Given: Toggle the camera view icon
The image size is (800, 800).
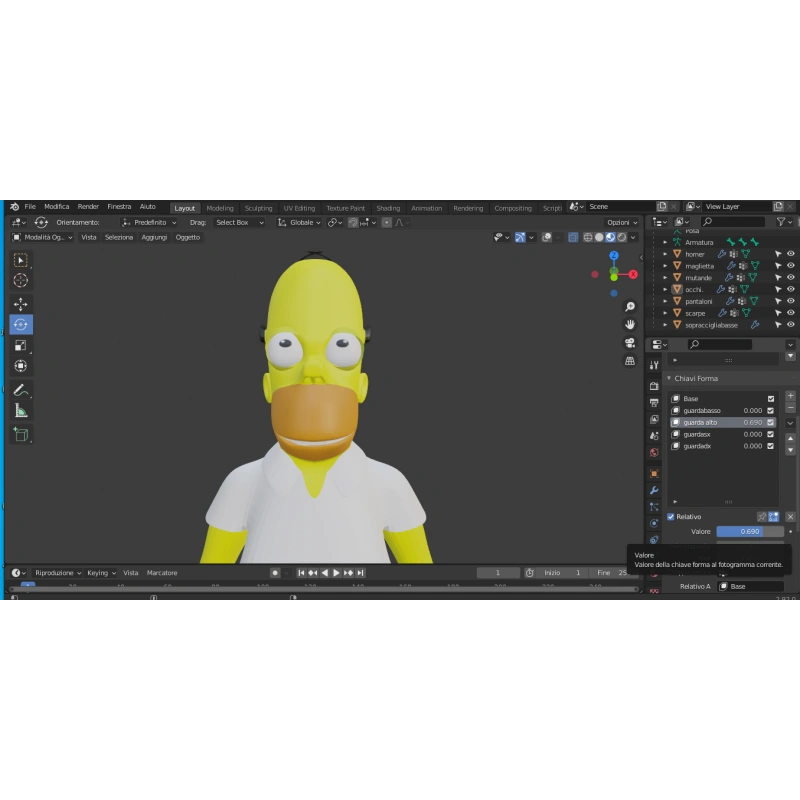Looking at the screenshot, I should click(x=630, y=343).
